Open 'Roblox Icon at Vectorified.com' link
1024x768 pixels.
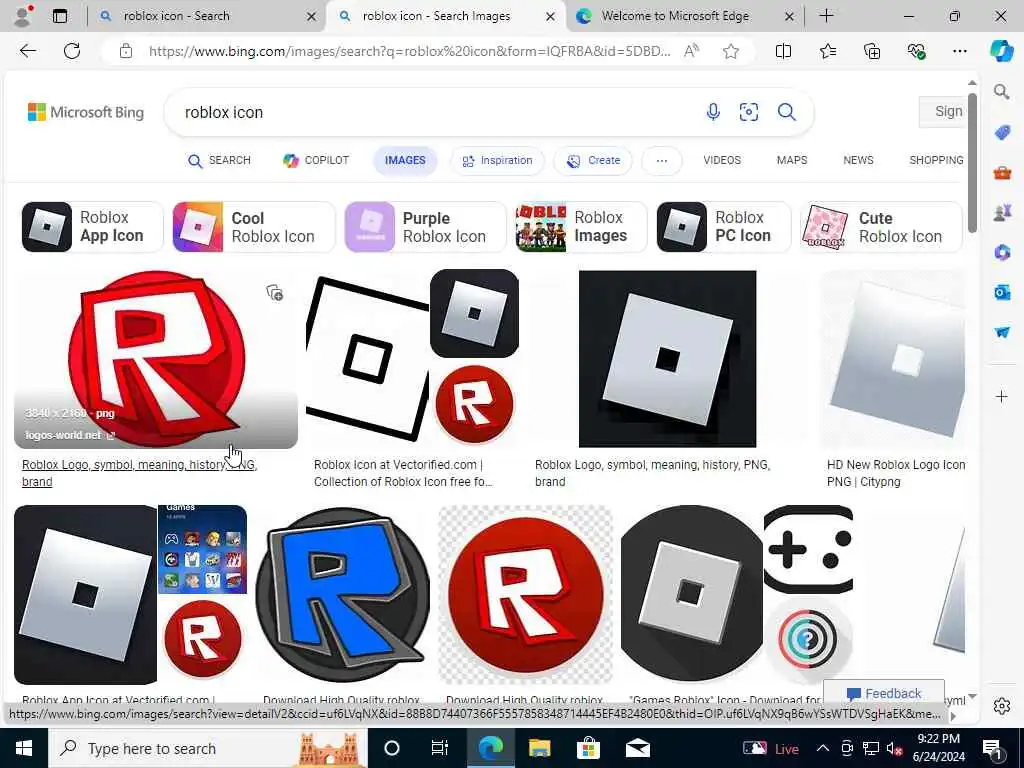coord(402,473)
